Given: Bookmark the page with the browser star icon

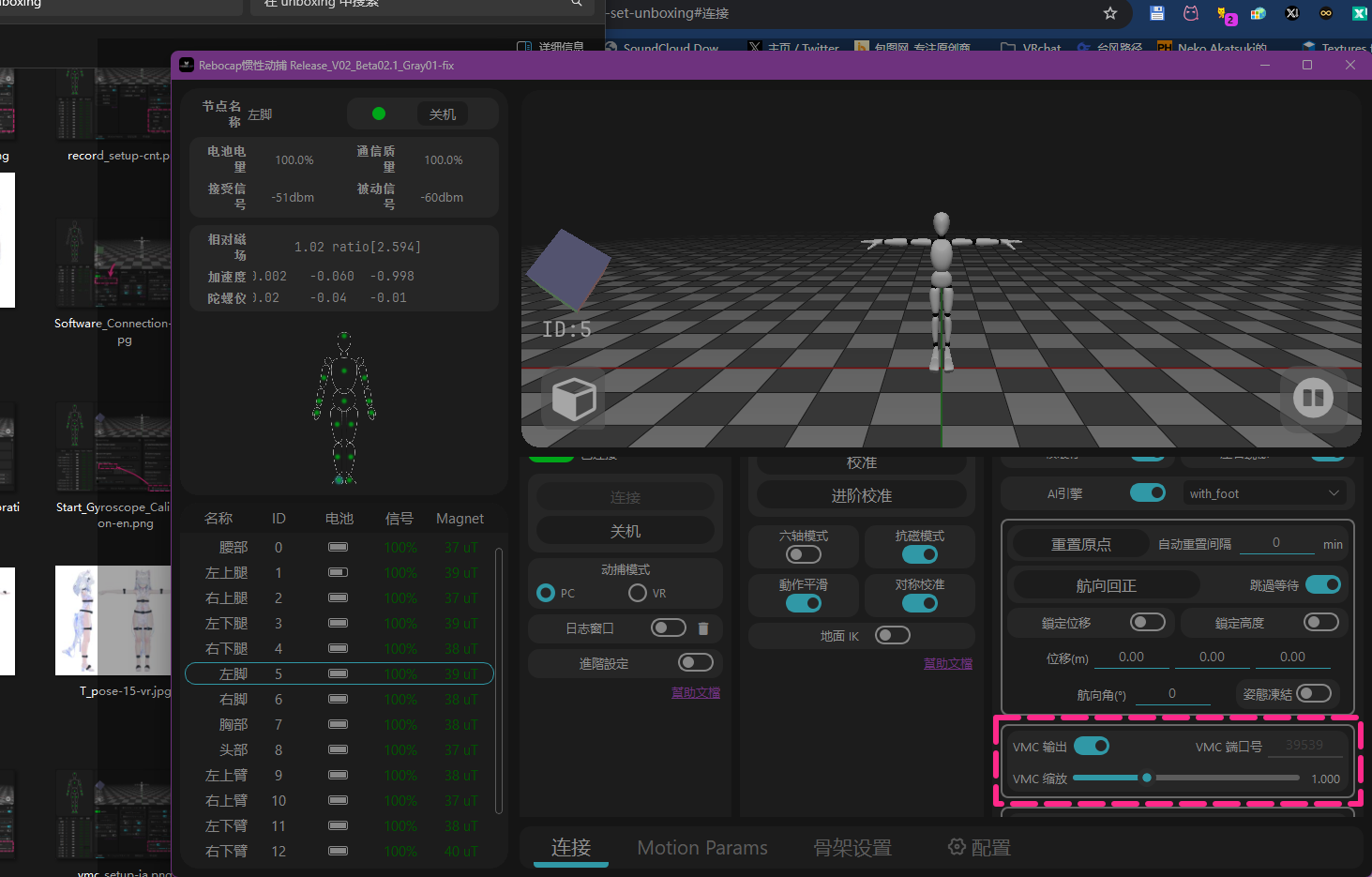Looking at the screenshot, I should 1110,13.
